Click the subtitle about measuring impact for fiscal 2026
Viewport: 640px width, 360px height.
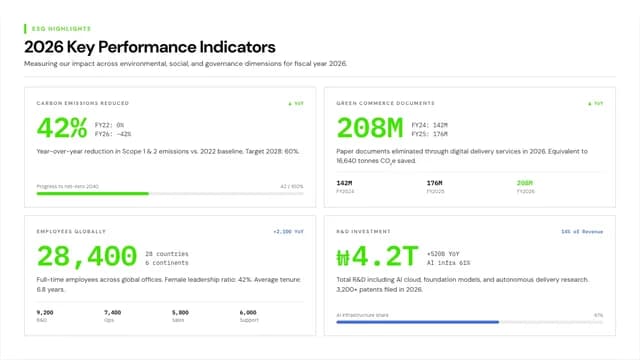(x=185, y=64)
